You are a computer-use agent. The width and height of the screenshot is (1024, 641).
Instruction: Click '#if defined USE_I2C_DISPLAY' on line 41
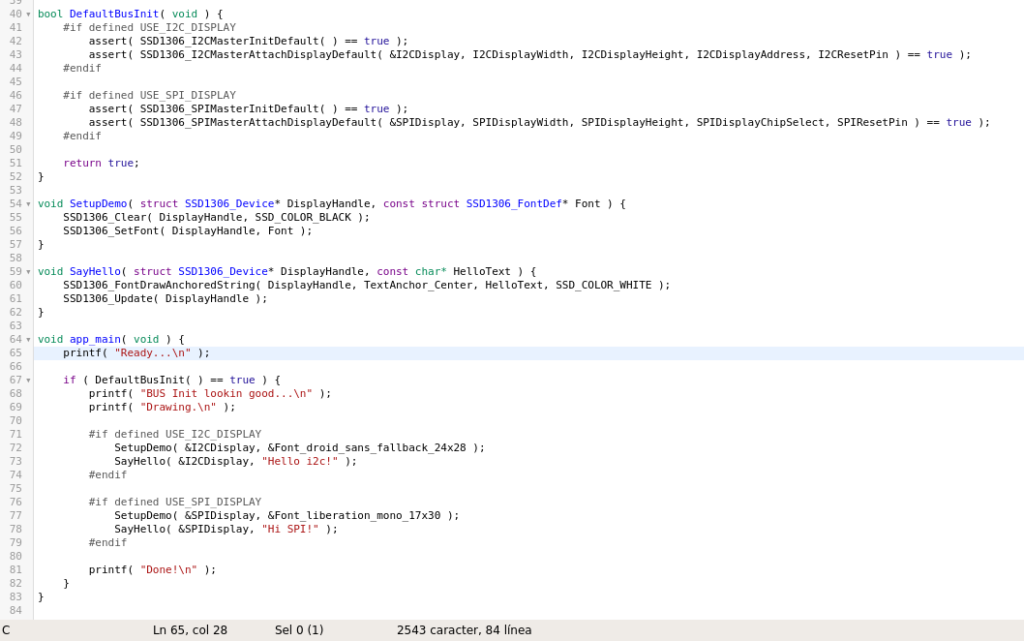[x=150, y=27]
